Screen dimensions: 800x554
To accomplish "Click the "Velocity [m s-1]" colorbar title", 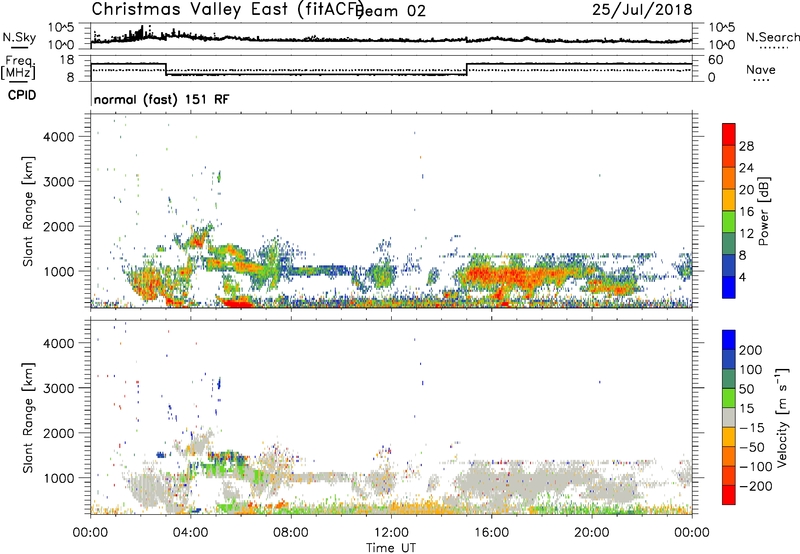I will click(782, 418).
